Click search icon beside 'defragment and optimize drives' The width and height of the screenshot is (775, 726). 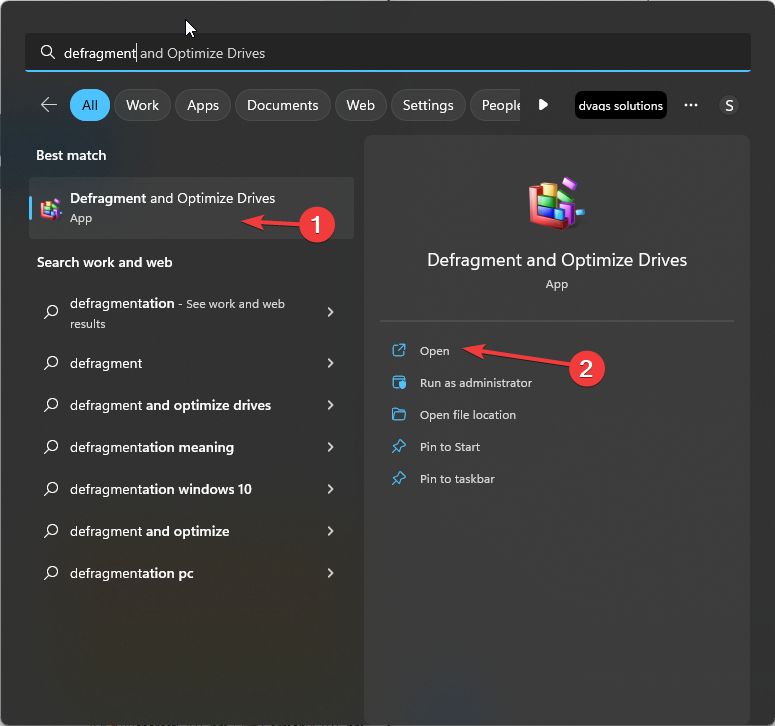point(51,405)
